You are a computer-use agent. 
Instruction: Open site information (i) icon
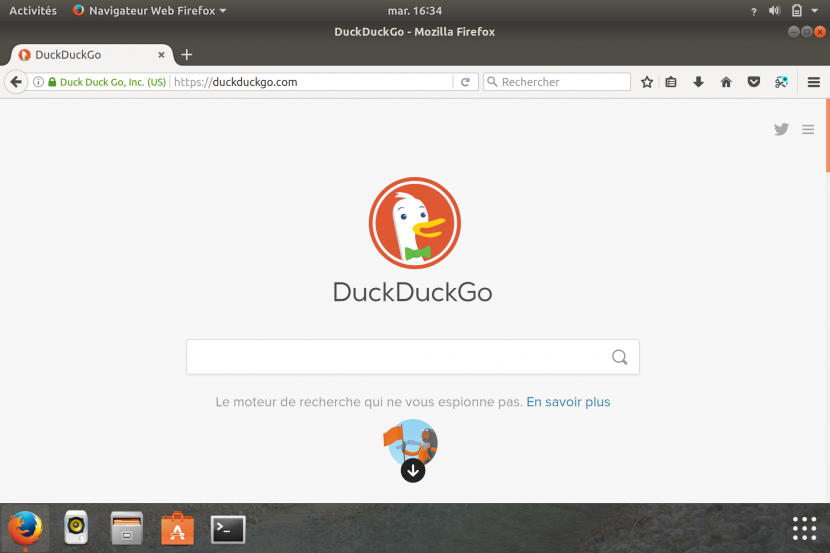[38, 82]
